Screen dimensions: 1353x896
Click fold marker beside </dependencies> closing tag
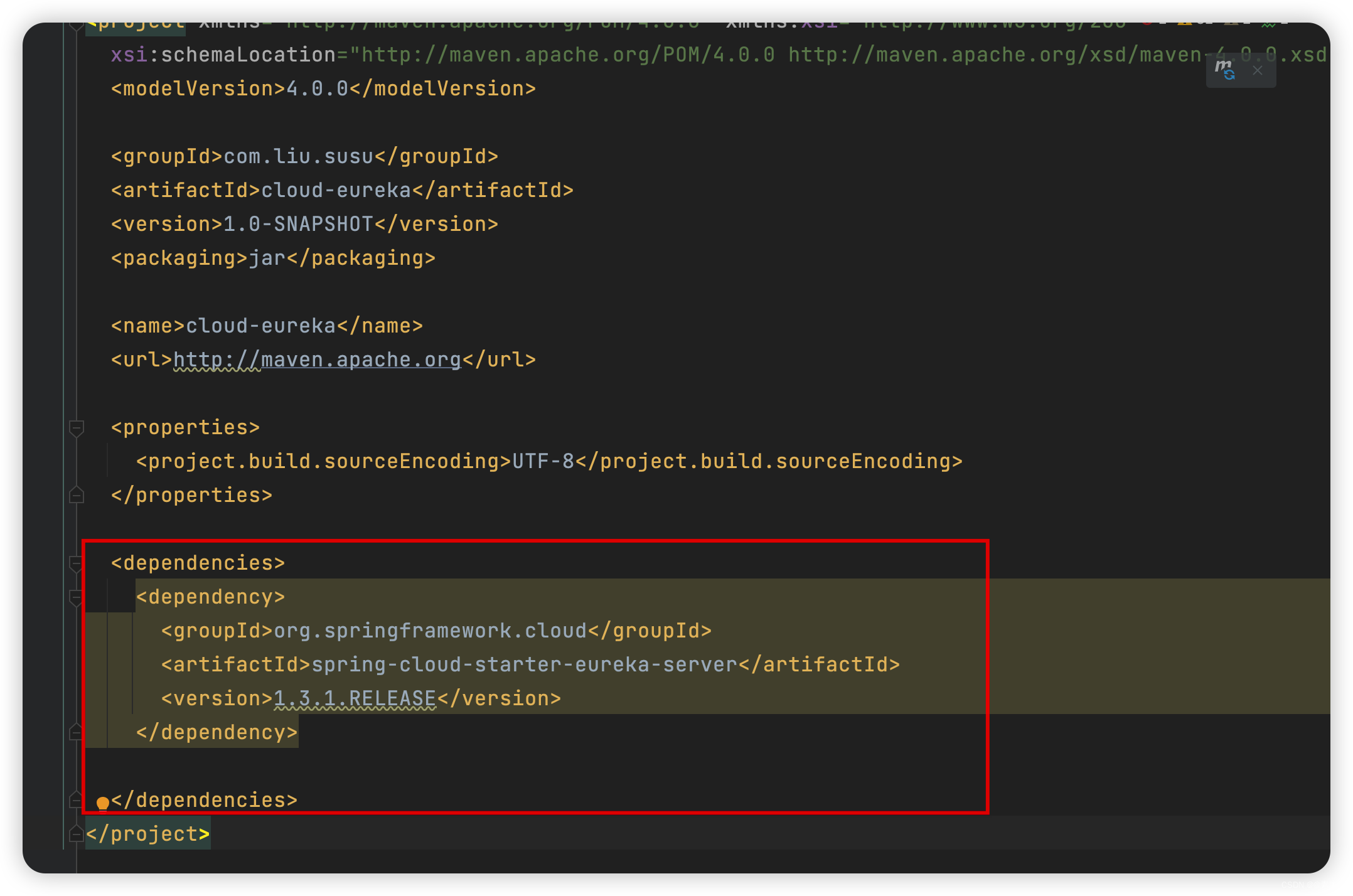tap(76, 800)
